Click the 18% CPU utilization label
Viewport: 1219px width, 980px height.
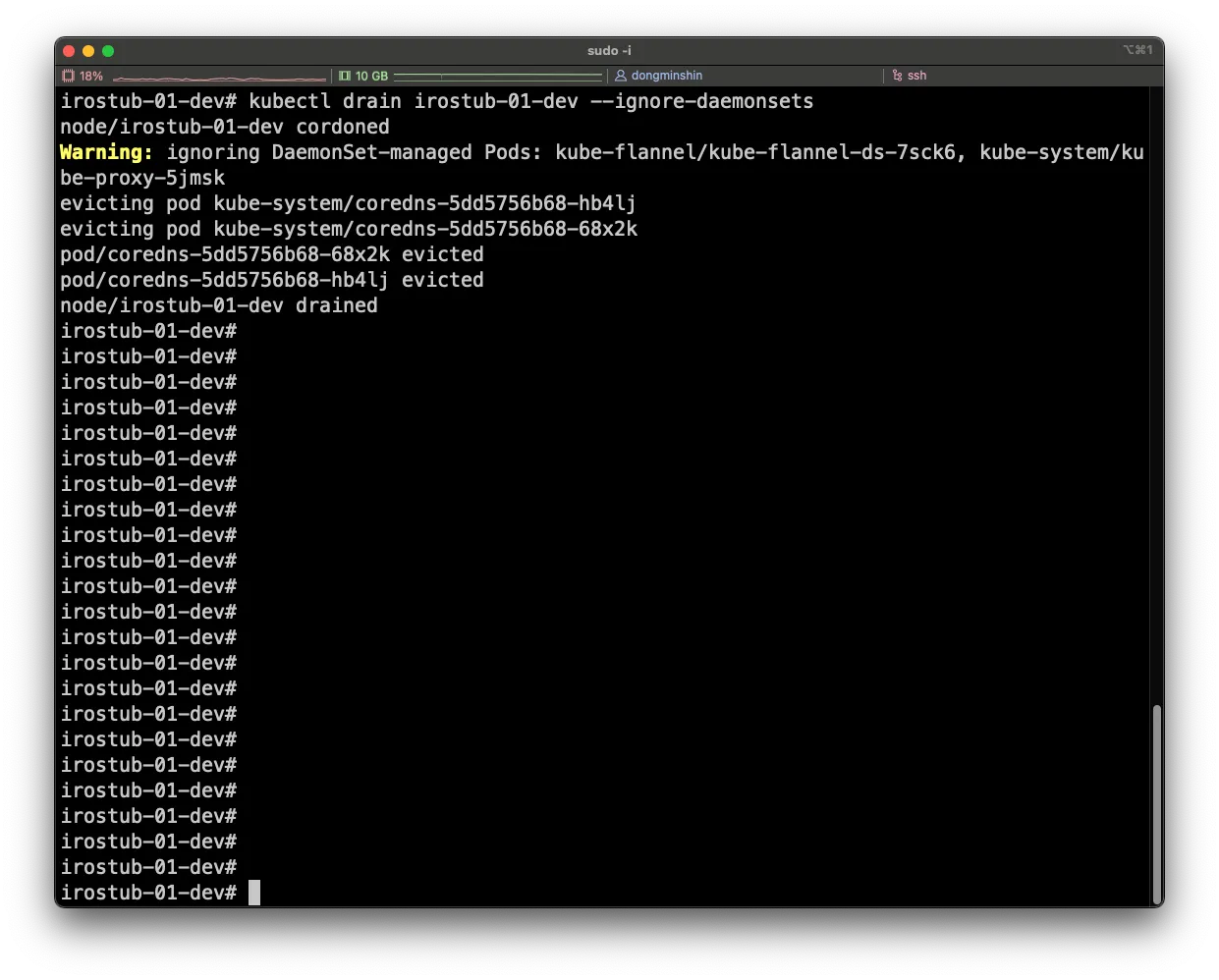[91, 76]
